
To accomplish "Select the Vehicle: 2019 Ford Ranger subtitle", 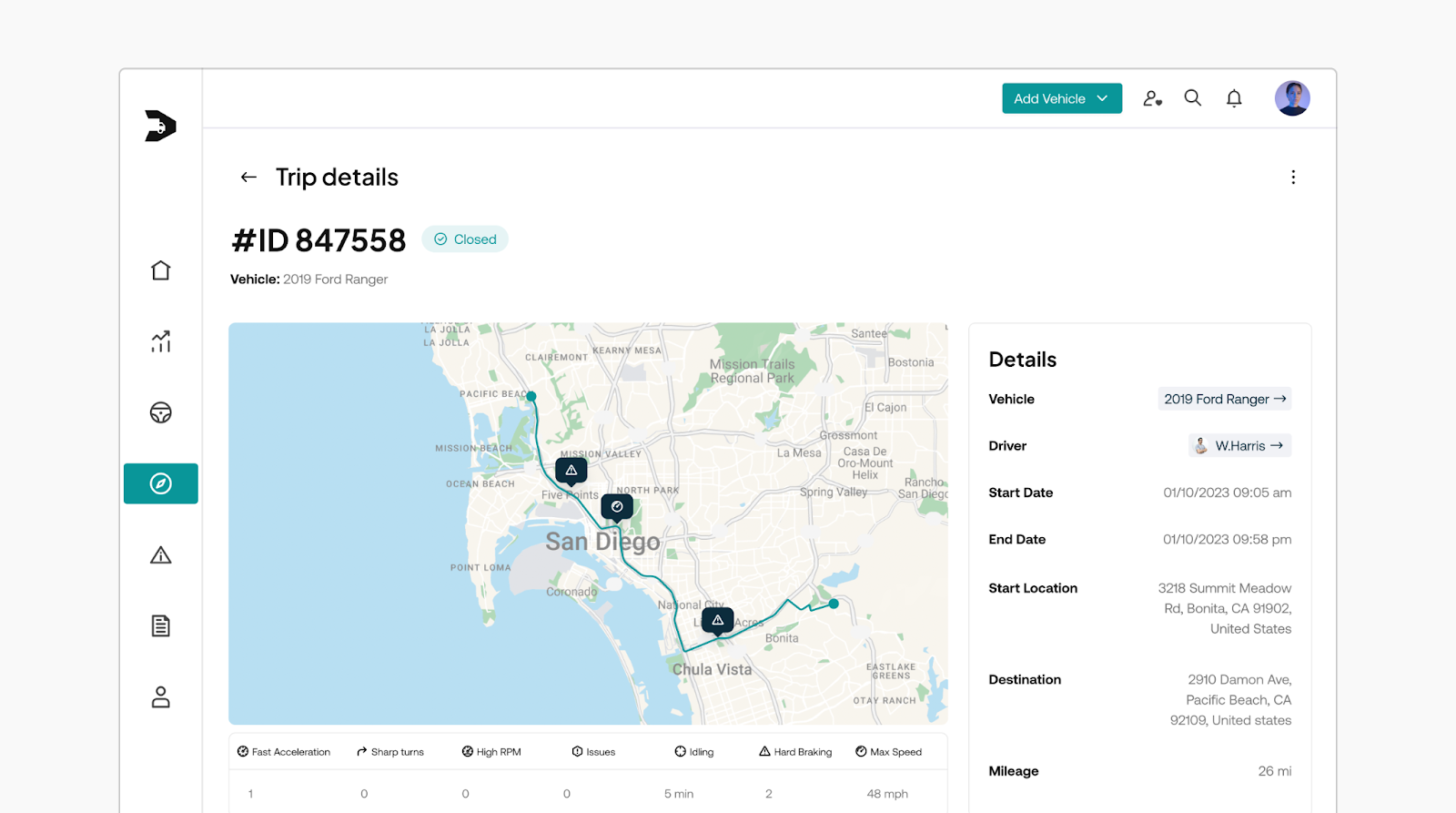I will (x=308, y=279).
